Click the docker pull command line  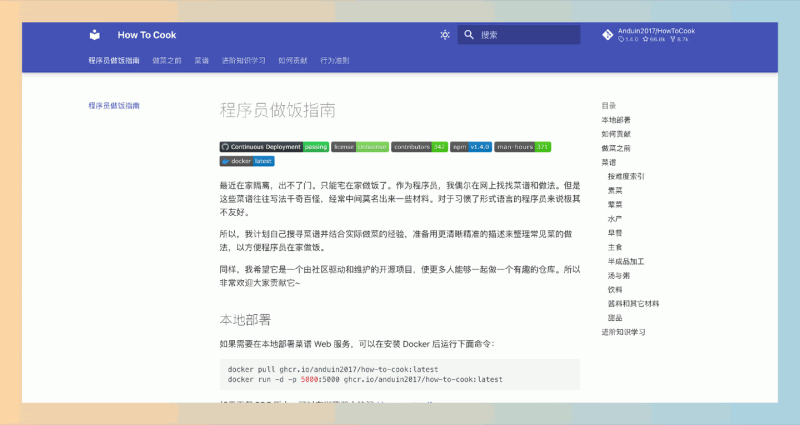pos(333,369)
